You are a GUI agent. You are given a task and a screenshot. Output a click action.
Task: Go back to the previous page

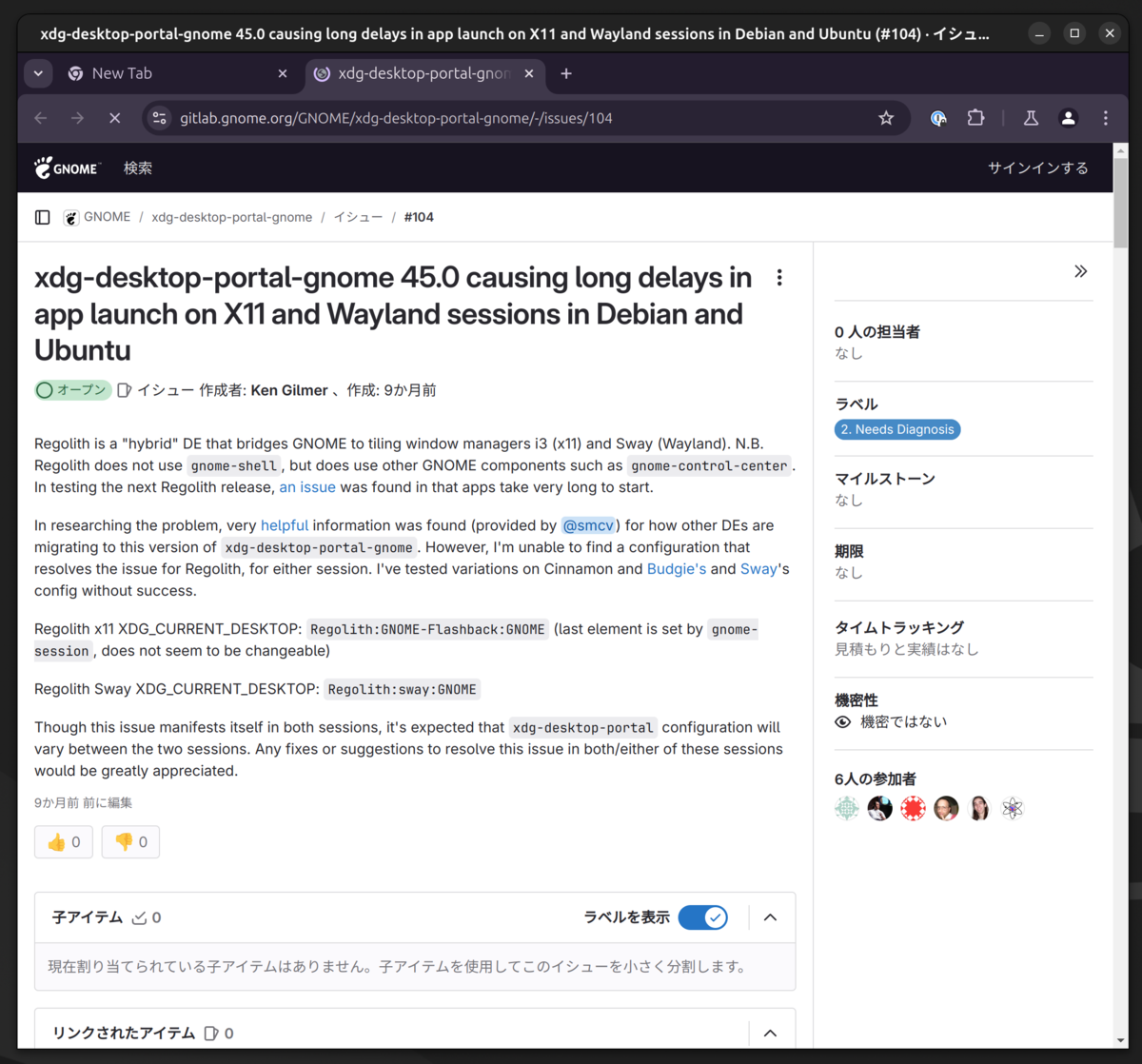pos(41,118)
